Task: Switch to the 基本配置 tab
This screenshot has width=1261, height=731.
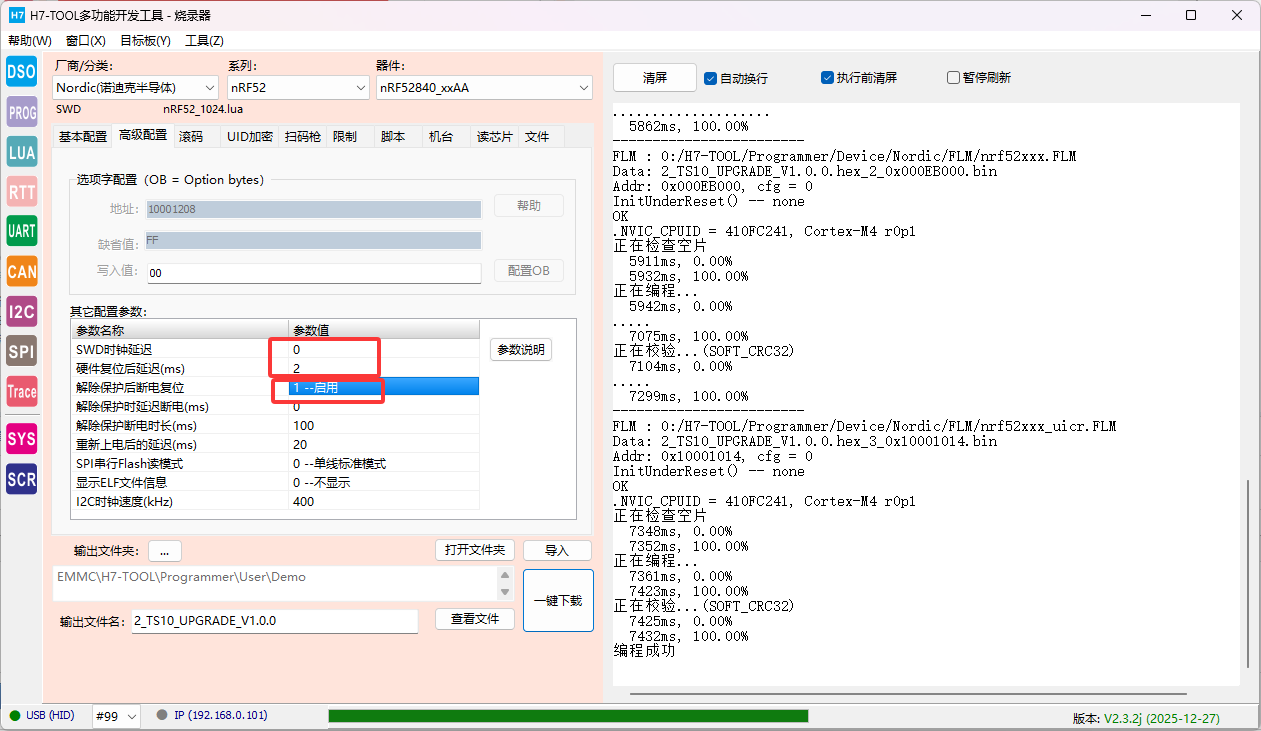Action: click(83, 136)
